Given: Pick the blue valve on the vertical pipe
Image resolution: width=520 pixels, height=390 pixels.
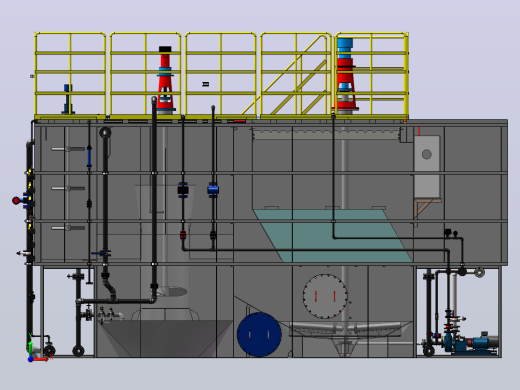Looking at the screenshot, I should pos(213,190).
